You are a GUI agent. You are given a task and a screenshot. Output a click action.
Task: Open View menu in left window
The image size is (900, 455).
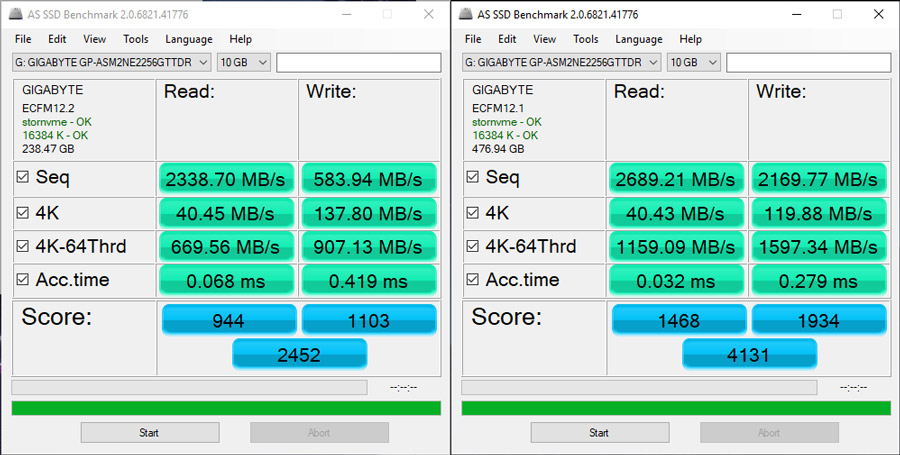coord(94,39)
